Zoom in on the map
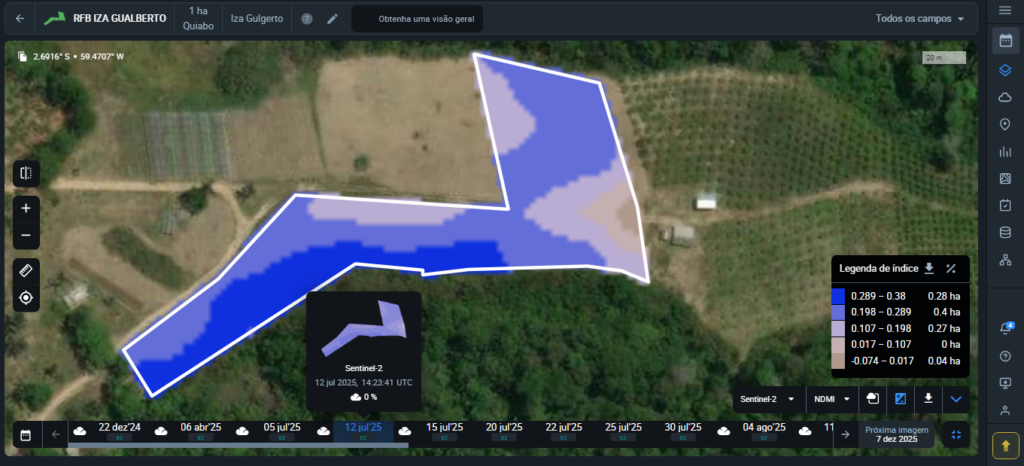Viewport: 1024px width, 466px height. tap(25, 207)
